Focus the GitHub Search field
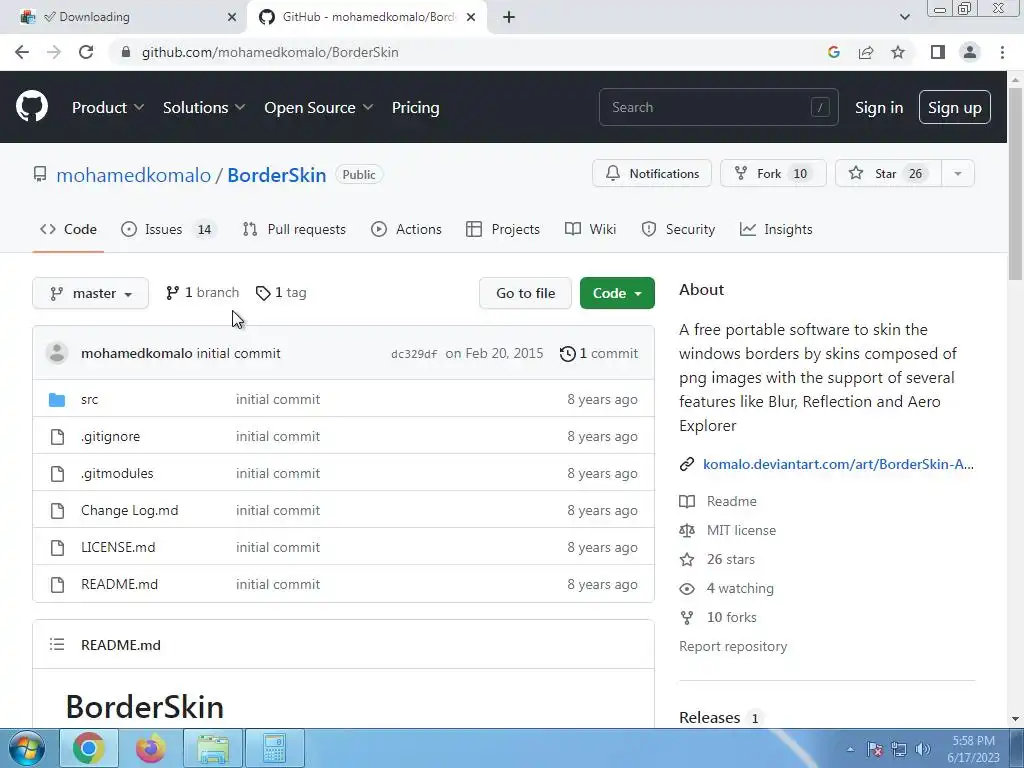 [718, 107]
